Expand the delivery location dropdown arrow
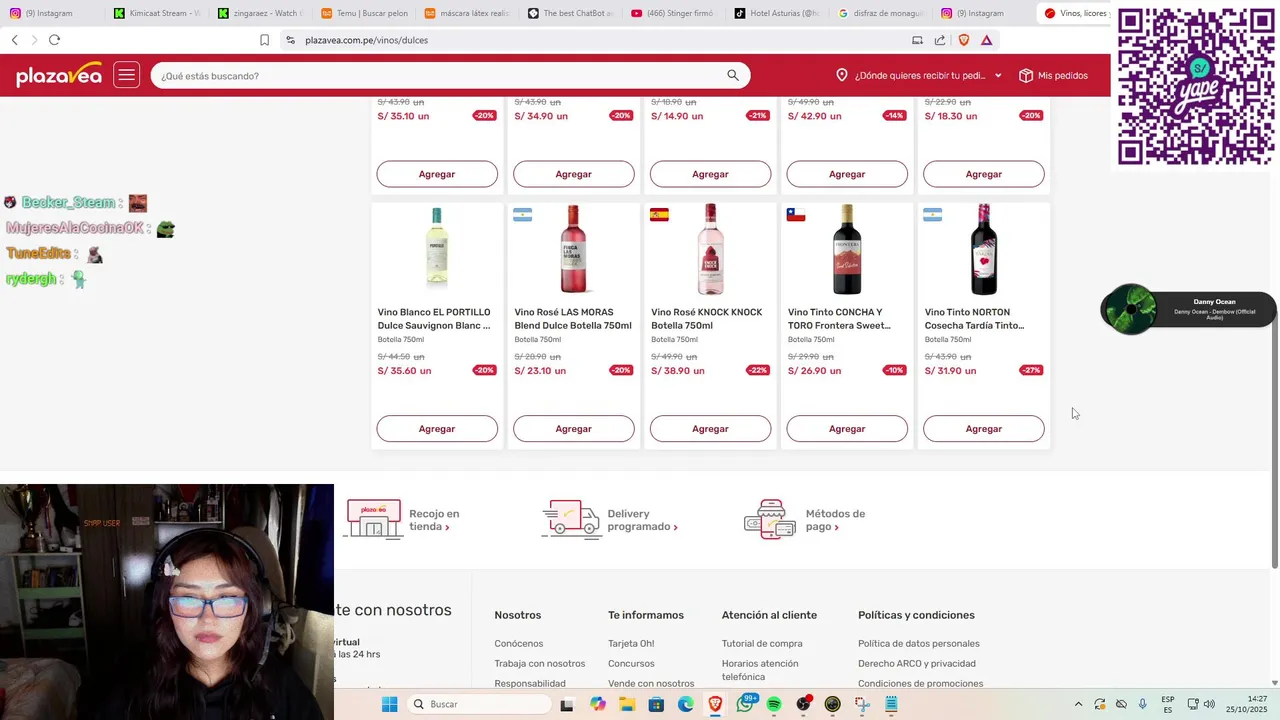This screenshot has width=1280, height=720. pyautogui.click(x=998, y=76)
